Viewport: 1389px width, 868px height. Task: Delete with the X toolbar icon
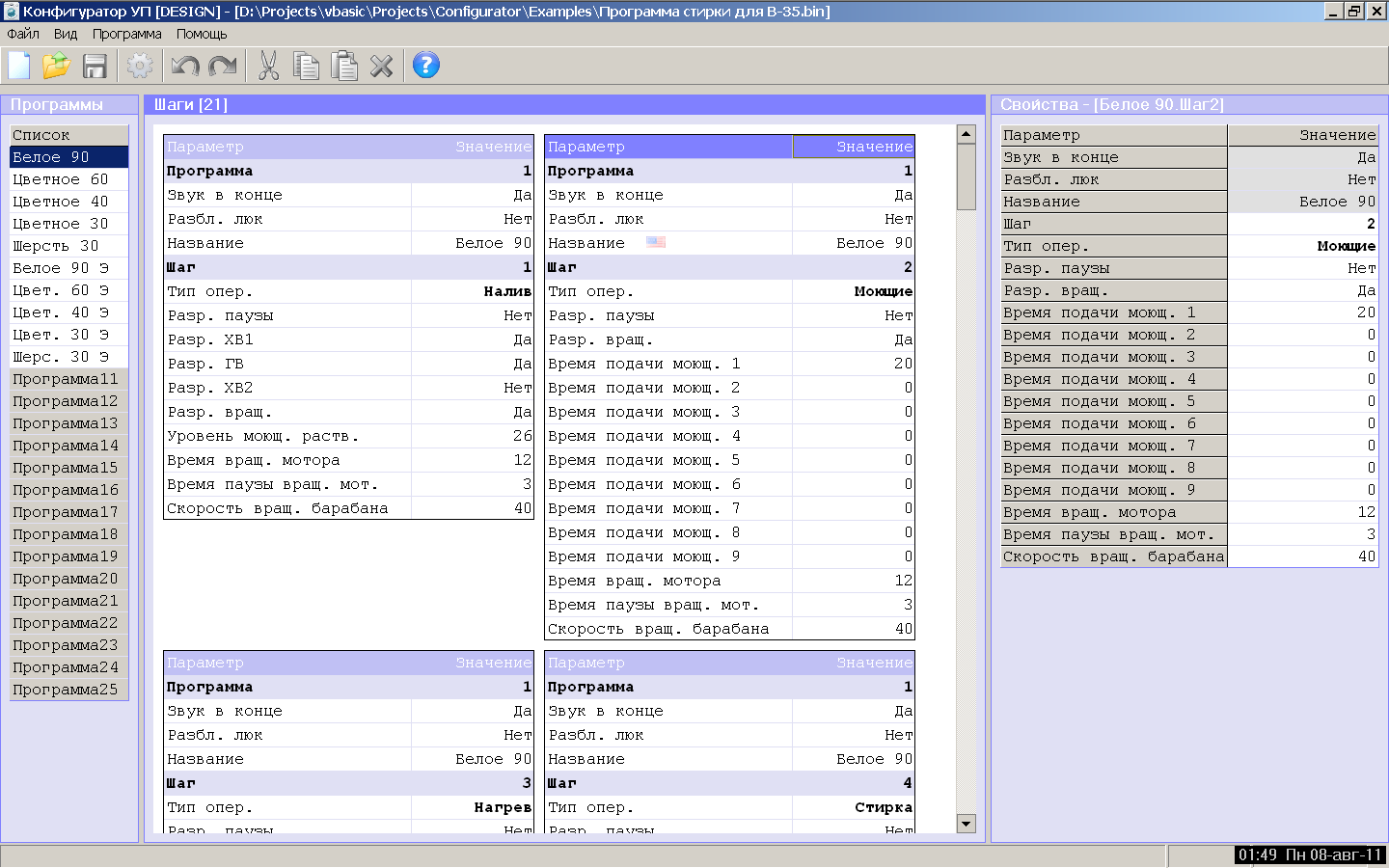[x=382, y=66]
